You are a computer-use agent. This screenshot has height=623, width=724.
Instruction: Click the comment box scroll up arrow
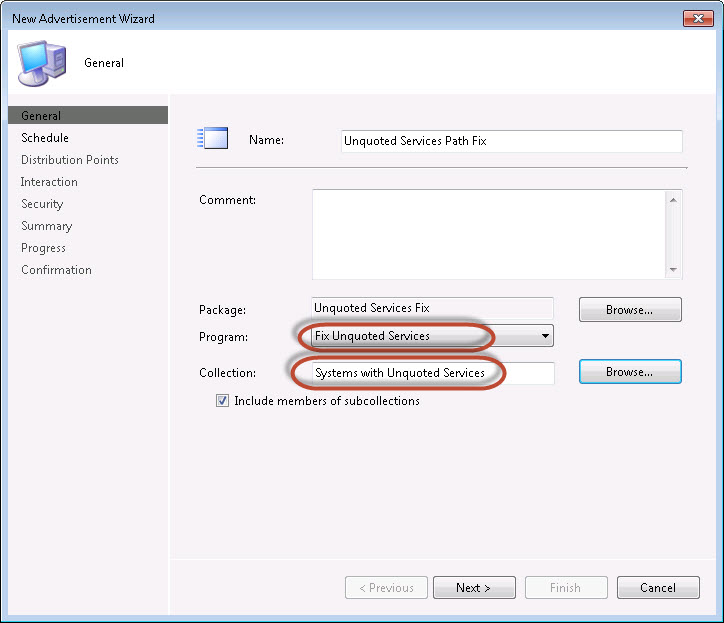pyautogui.click(x=673, y=200)
